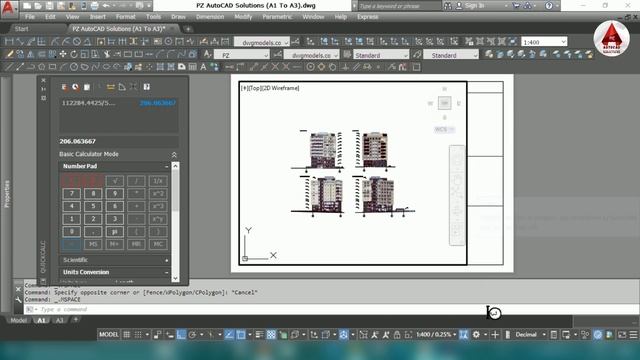Select the Move tool in Modify toolbar
This screenshot has height=360, width=640.
pyautogui.click(x=63, y=54)
